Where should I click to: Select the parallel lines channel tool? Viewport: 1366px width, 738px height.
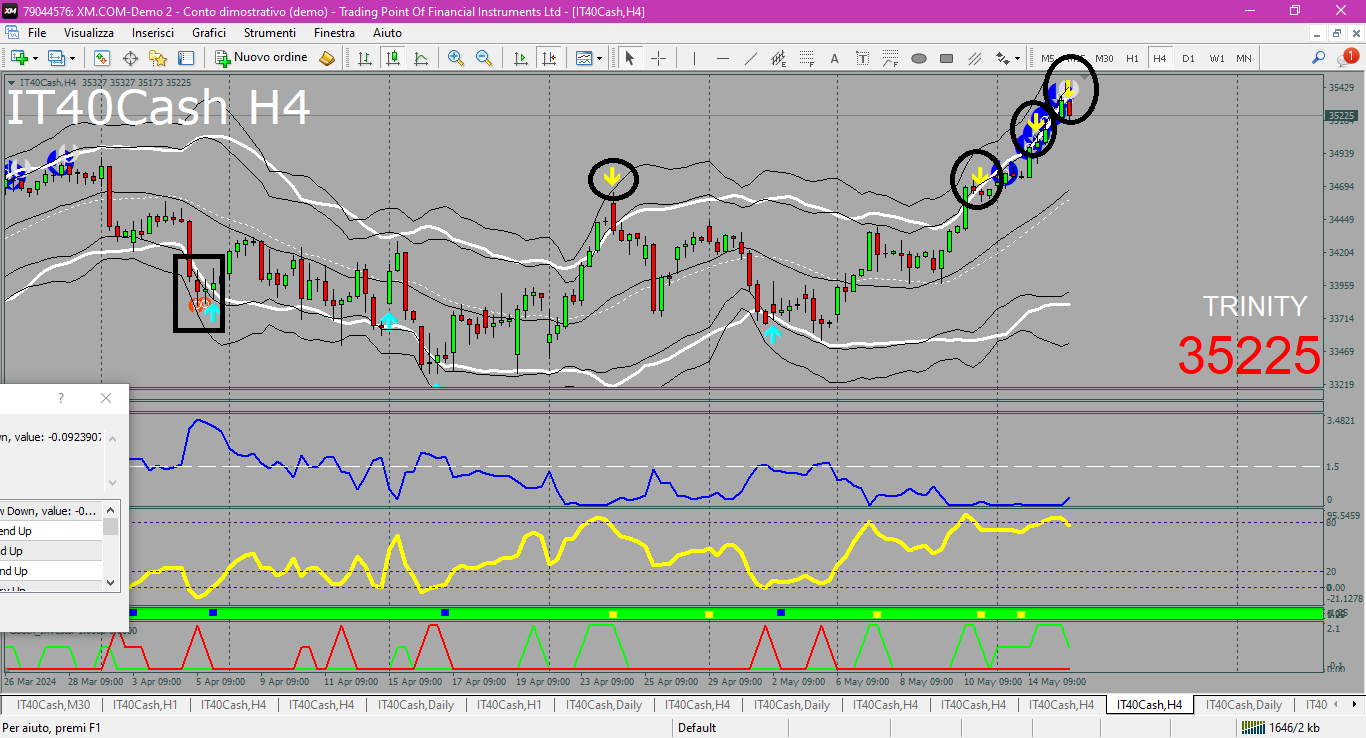tap(974, 58)
